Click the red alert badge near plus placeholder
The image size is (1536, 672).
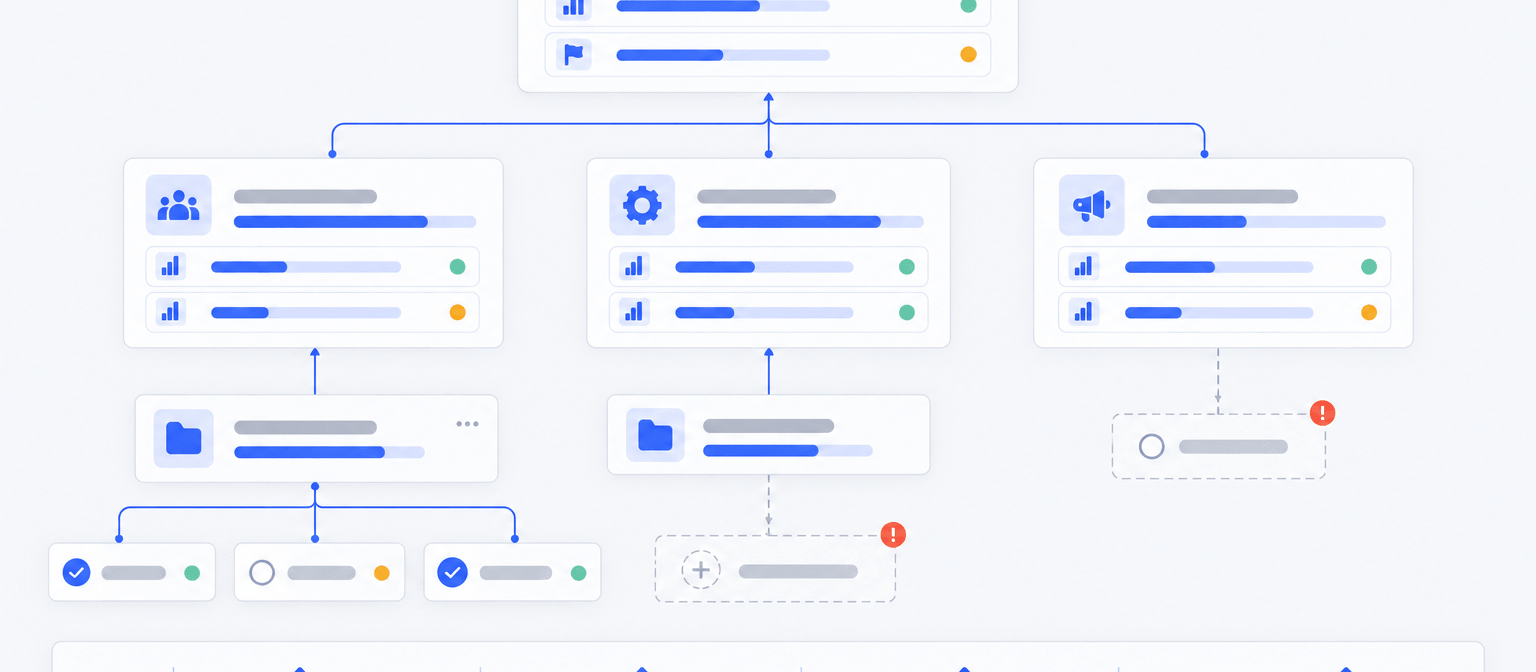[x=893, y=534]
